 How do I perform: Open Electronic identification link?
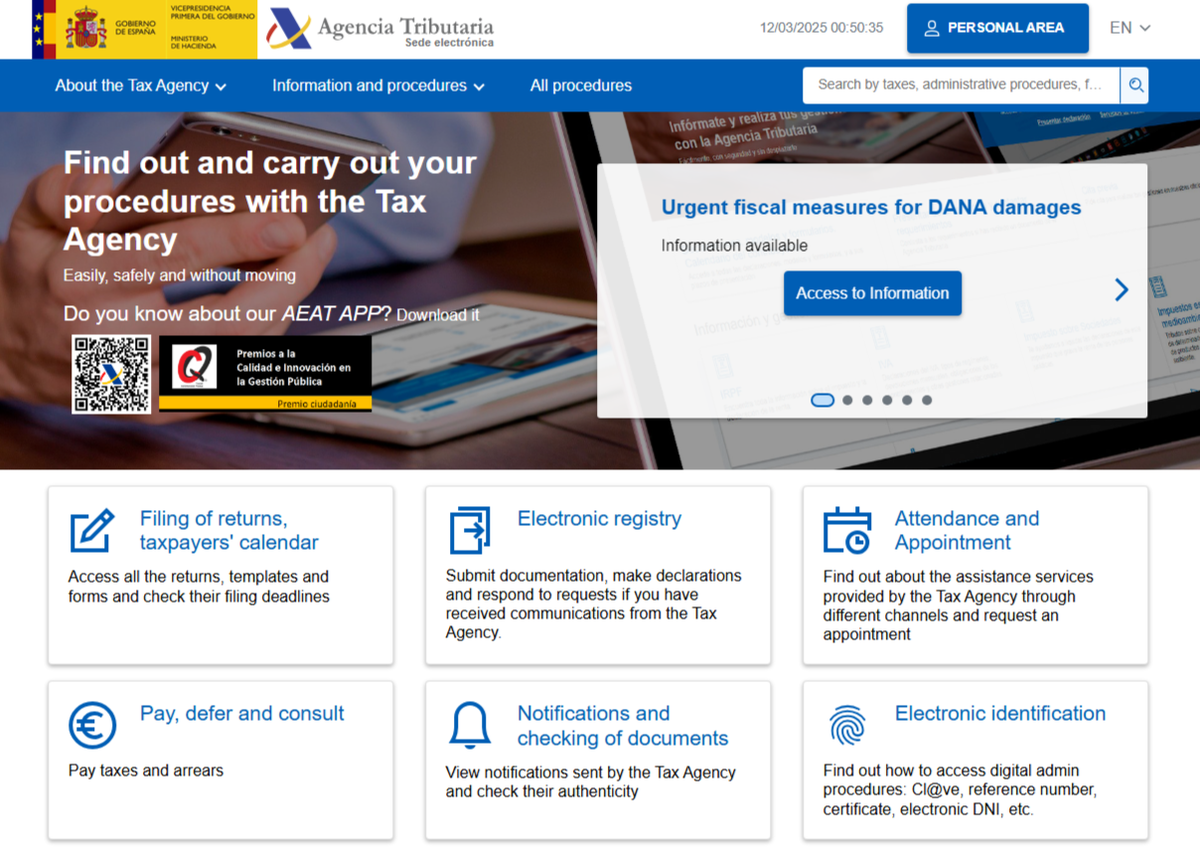click(1000, 714)
